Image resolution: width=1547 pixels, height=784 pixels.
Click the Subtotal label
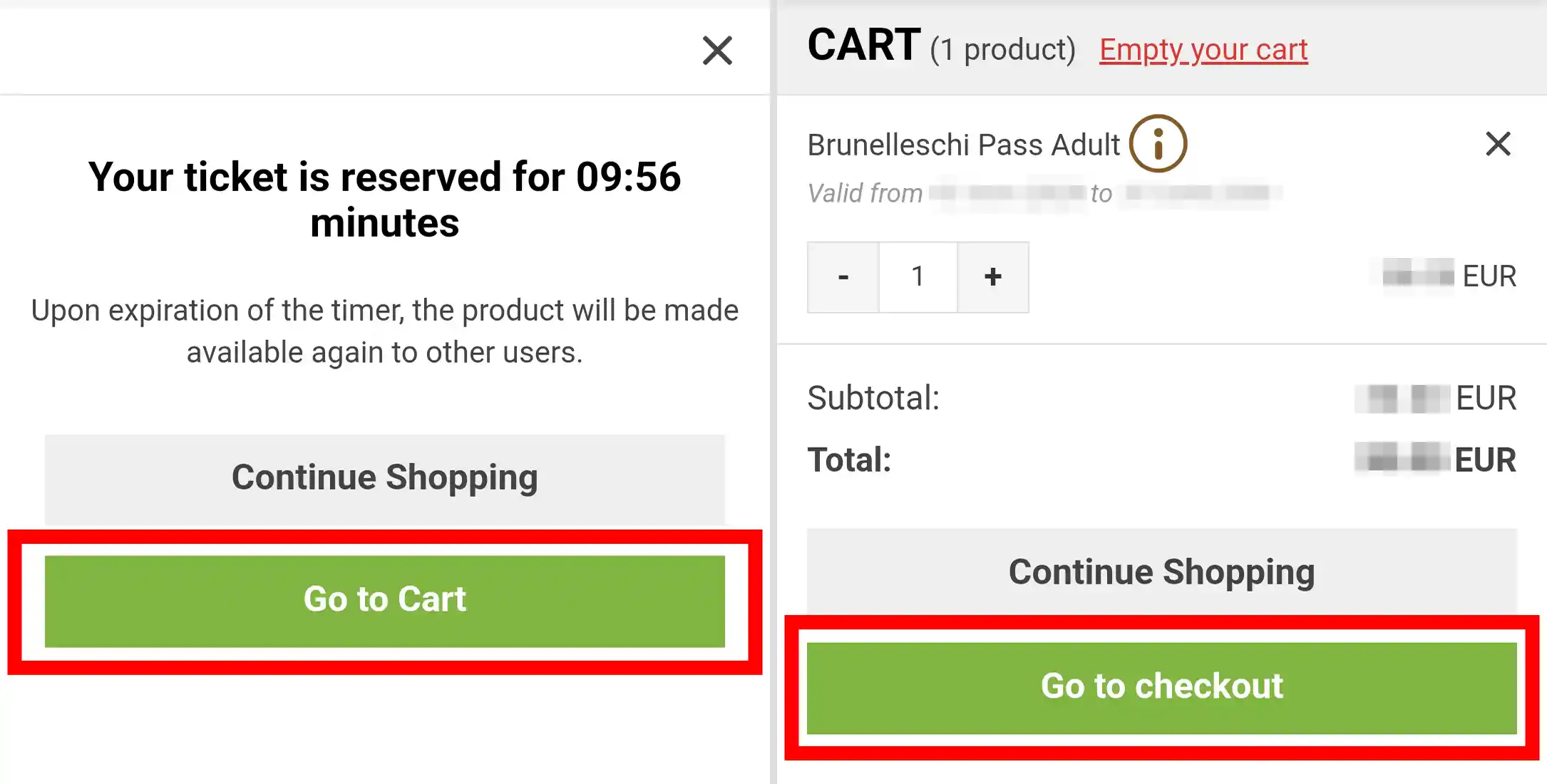pyautogui.click(x=873, y=398)
